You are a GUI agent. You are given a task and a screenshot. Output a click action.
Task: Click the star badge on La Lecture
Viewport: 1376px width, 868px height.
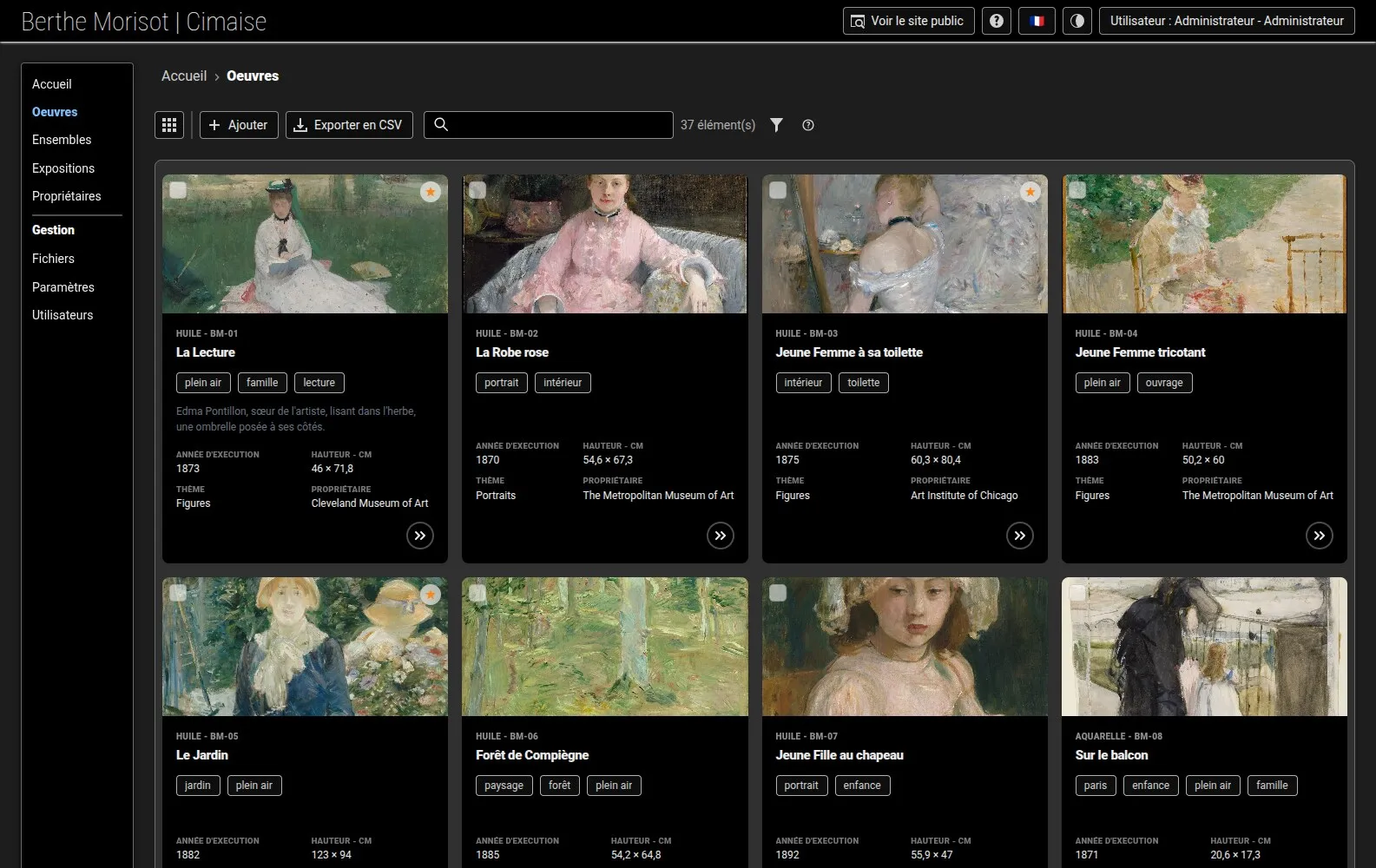click(x=431, y=192)
